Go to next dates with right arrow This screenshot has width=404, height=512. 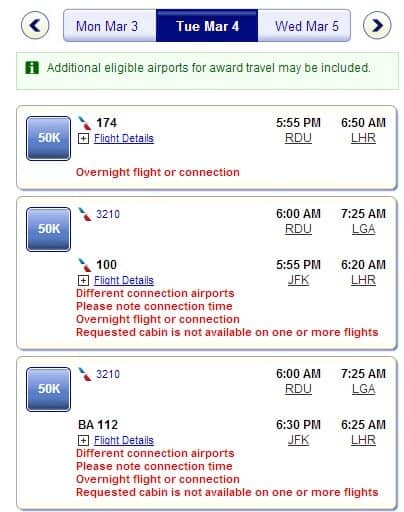click(x=377, y=25)
